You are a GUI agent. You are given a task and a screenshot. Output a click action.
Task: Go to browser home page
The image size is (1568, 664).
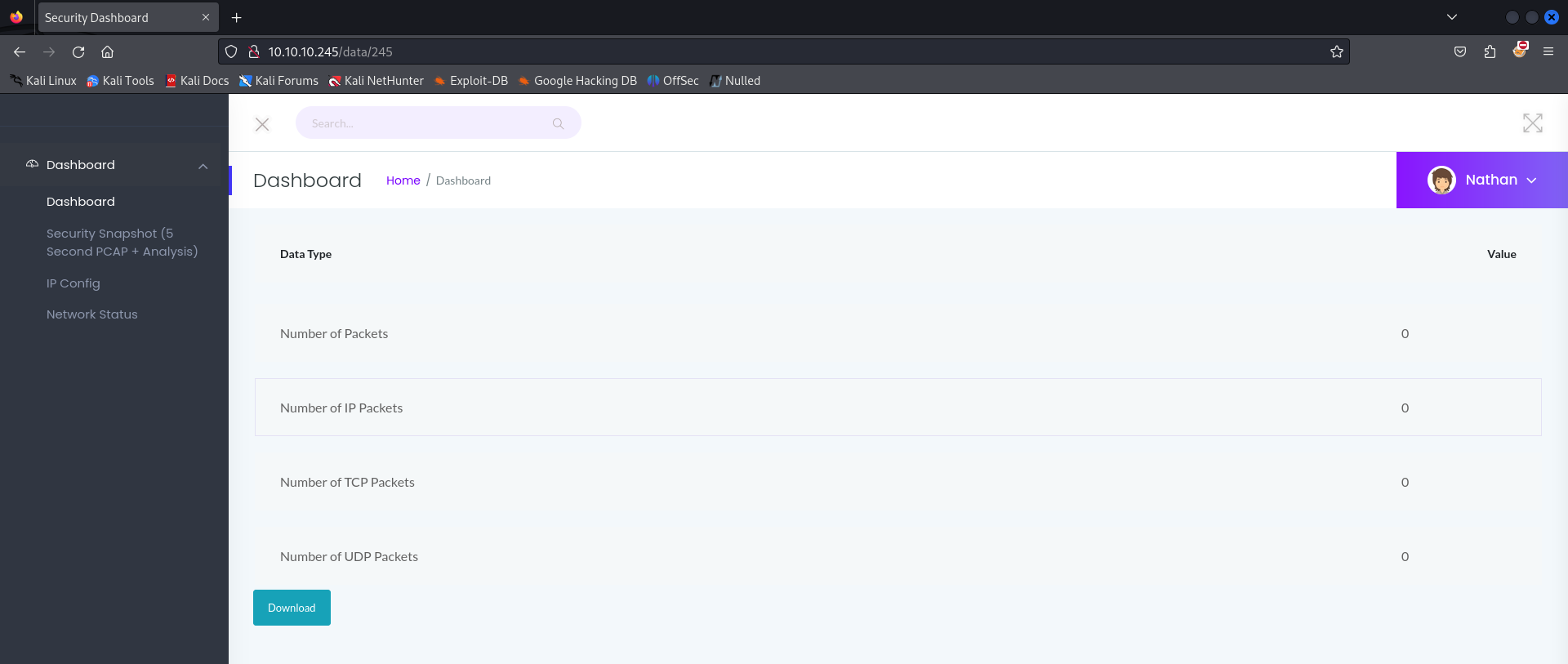(107, 51)
